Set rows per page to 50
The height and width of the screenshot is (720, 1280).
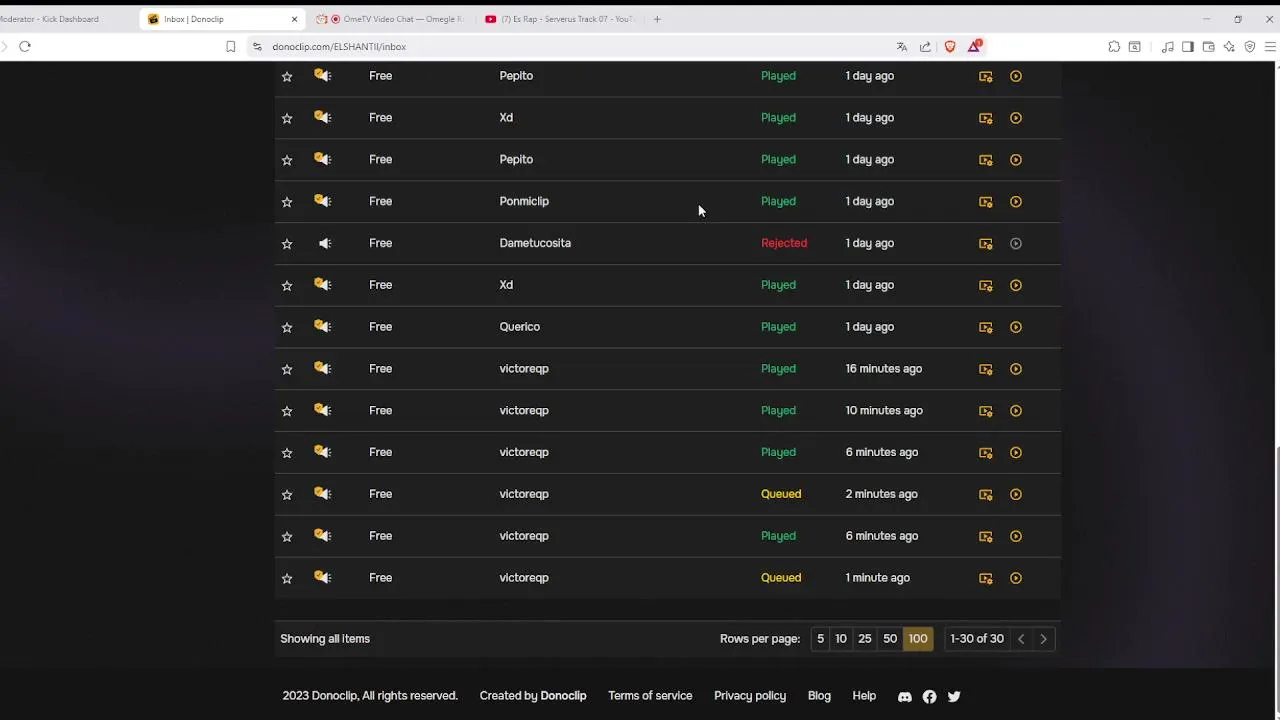[x=890, y=639]
